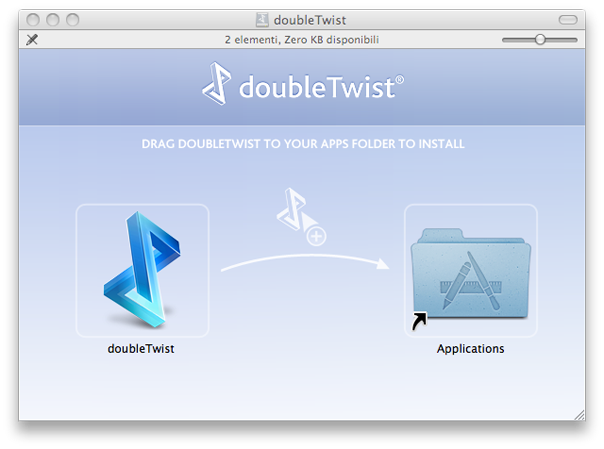Click the install instruction text banner
The image size is (604, 449).
[x=301, y=144]
